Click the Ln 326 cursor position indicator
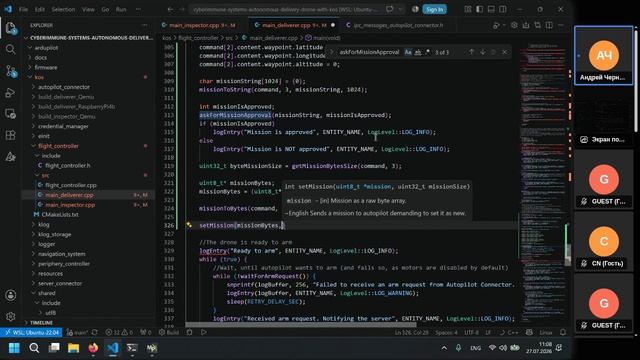 coord(411,332)
